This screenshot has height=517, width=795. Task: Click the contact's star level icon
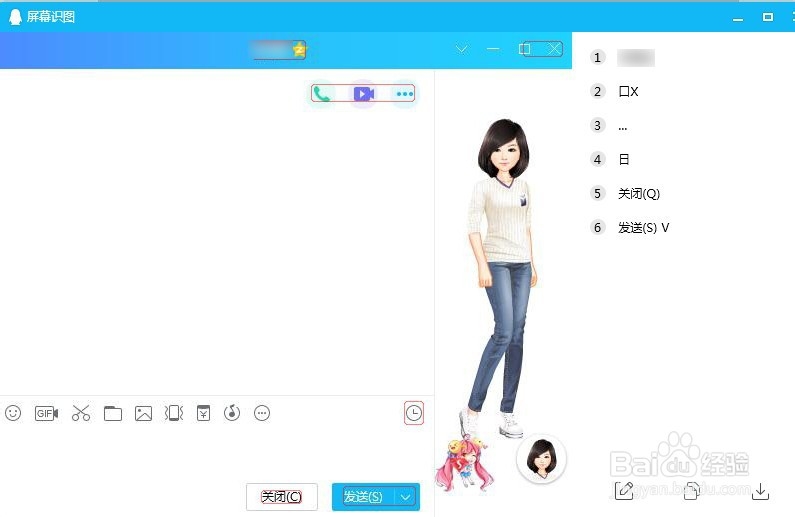tap(300, 50)
